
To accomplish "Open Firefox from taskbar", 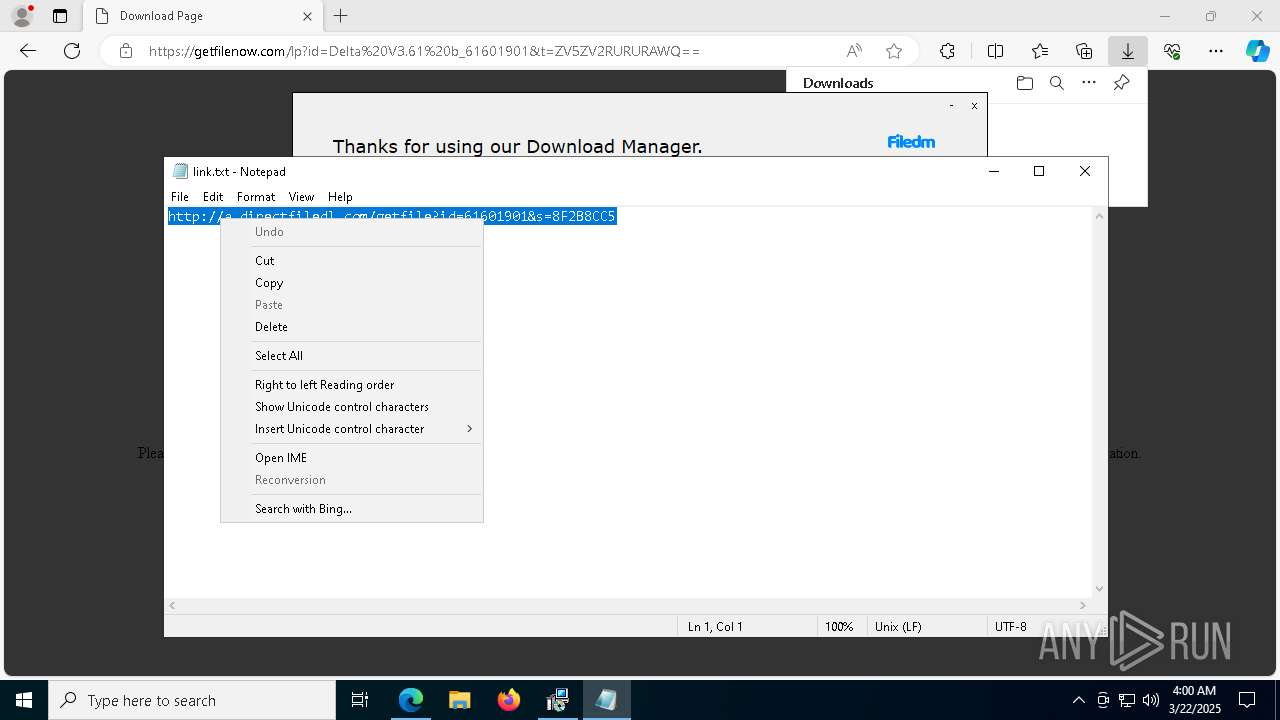I will coord(509,700).
